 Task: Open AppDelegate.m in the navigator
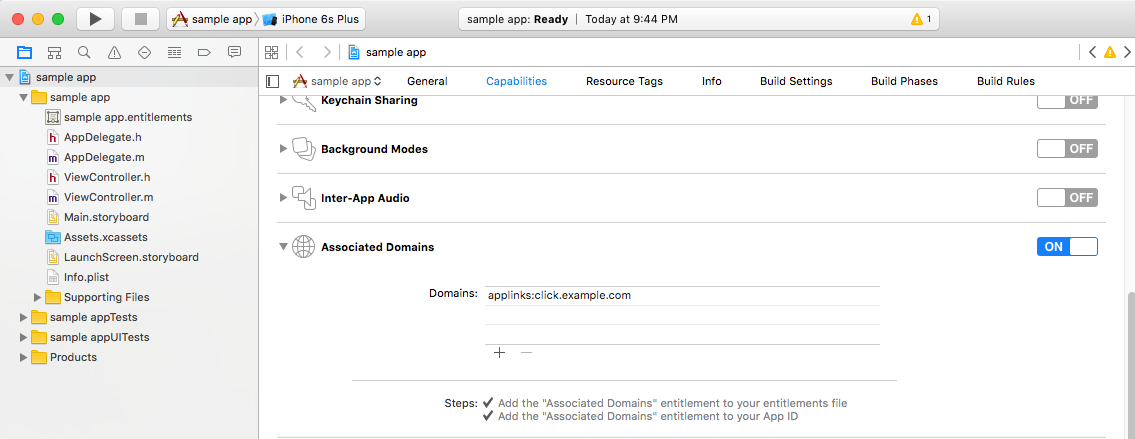pyautogui.click(x=104, y=157)
